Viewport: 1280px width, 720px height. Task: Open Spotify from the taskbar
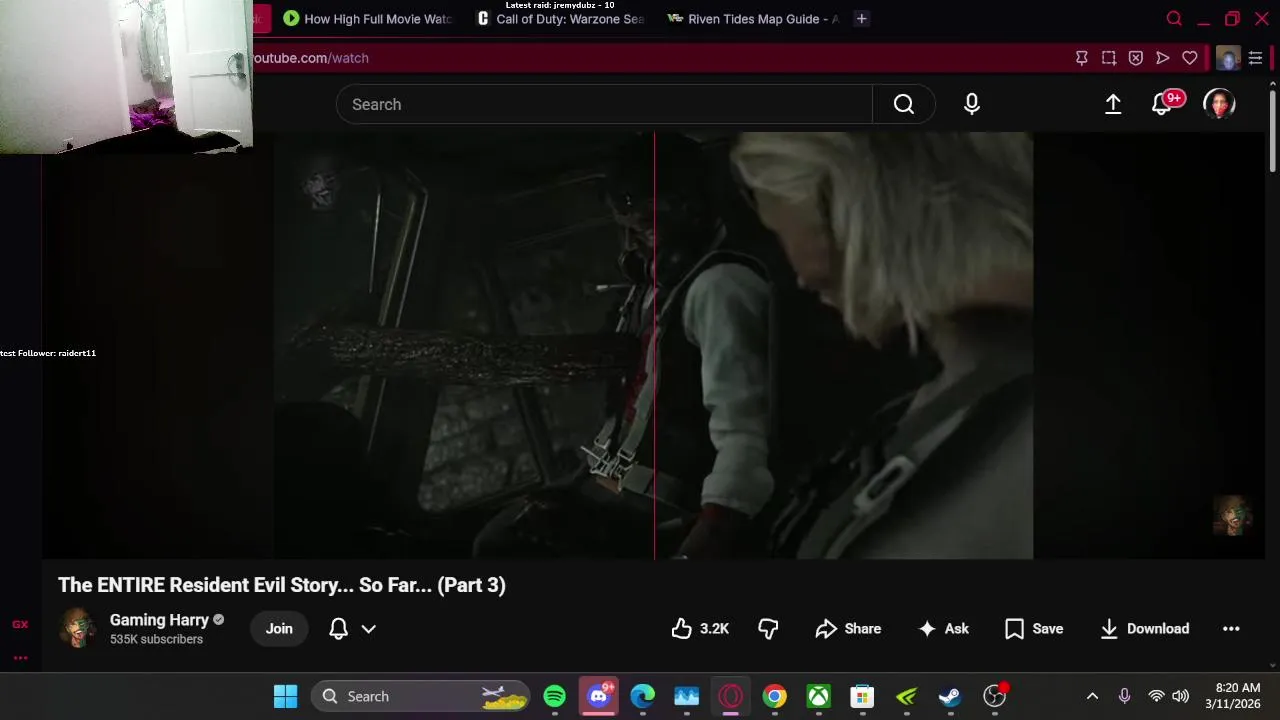click(554, 696)
